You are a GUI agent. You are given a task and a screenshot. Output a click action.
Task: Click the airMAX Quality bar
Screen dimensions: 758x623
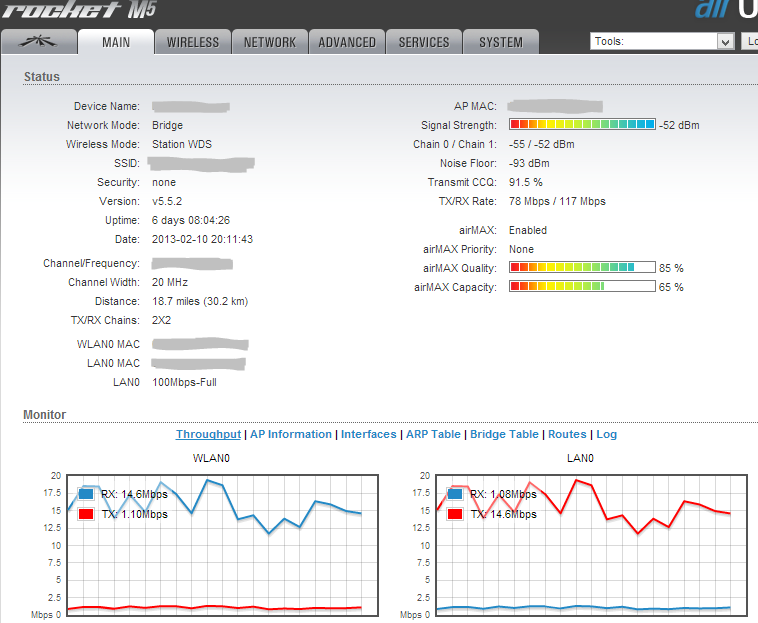pos(582,267)
